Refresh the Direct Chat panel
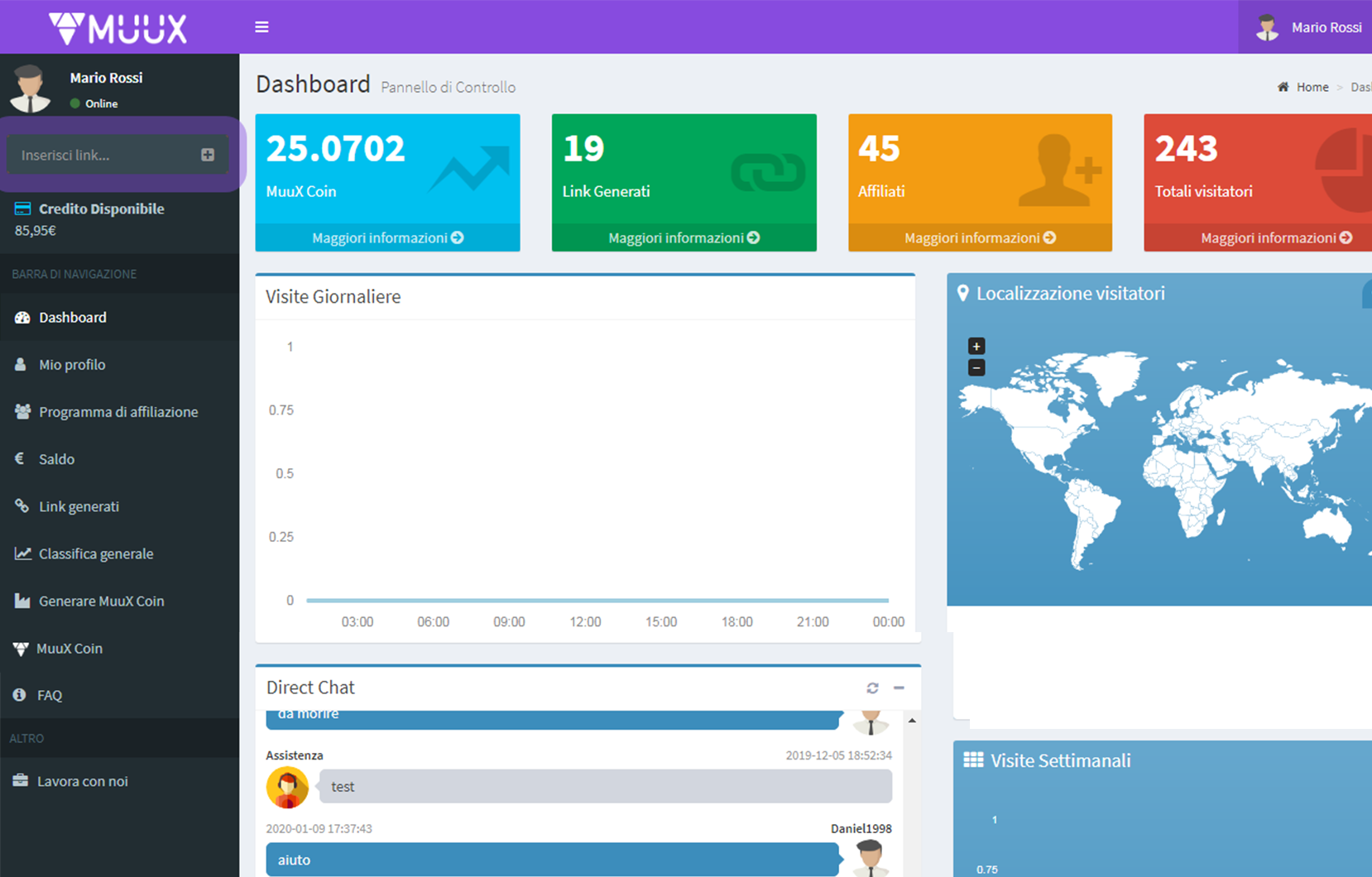This screenshot has height=877, width=1372. tap(872, 688)
